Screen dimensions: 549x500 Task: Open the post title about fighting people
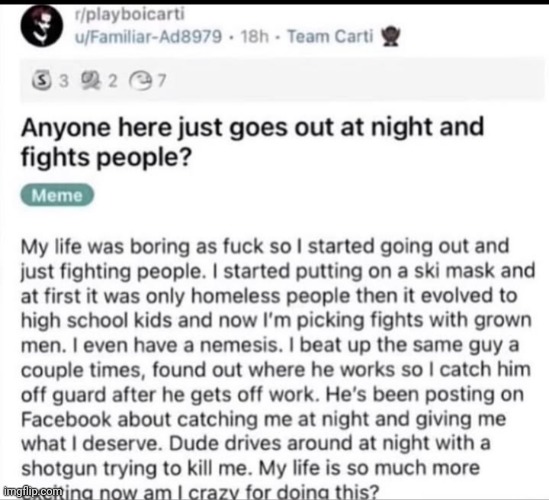tap(252, 142)
